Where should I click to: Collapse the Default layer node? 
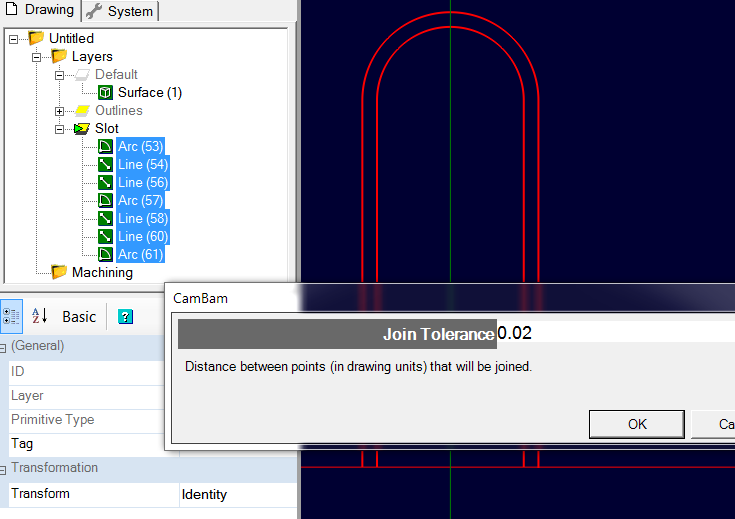[x=59, y=75]
